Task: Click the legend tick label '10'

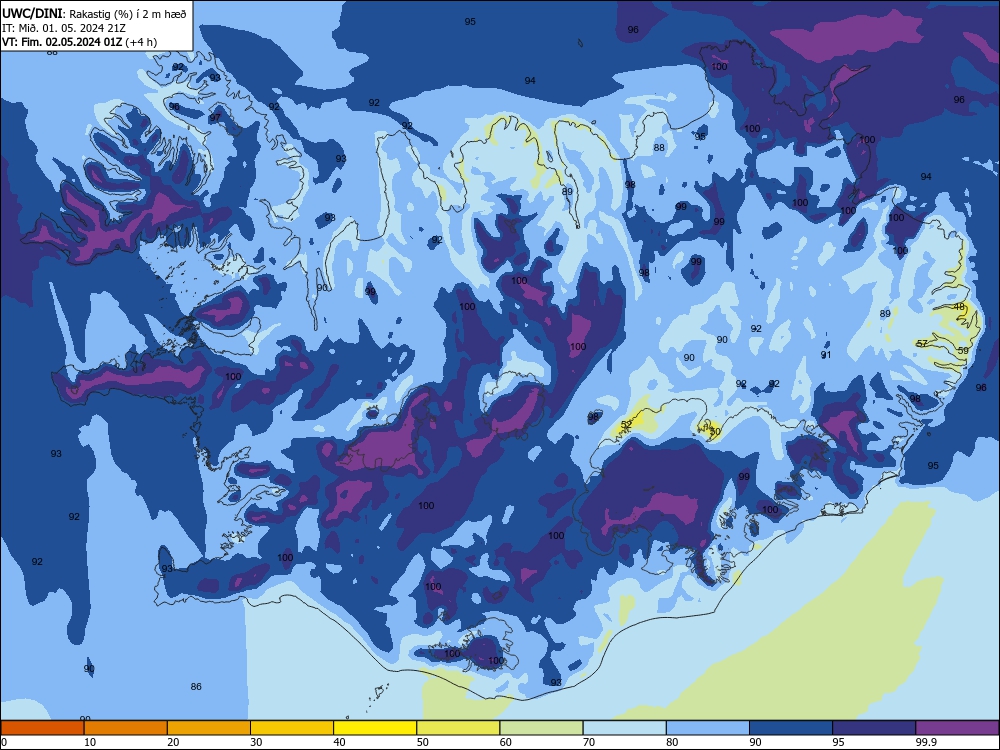Action: [x=90, y=742]
